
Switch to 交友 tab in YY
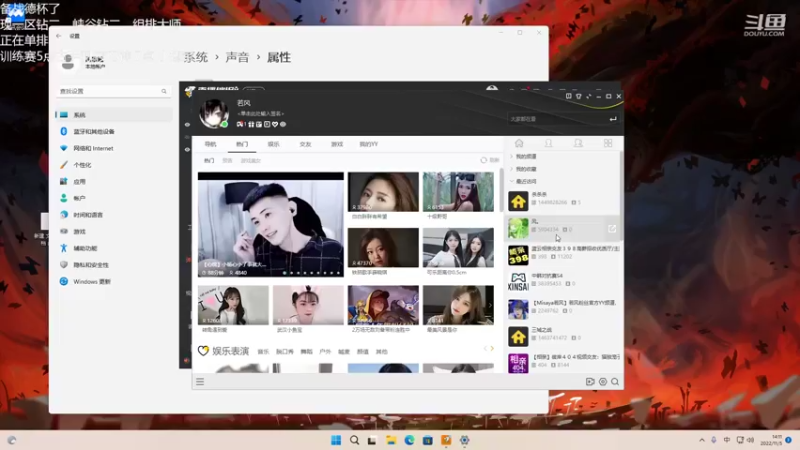(x=305, y=144)
